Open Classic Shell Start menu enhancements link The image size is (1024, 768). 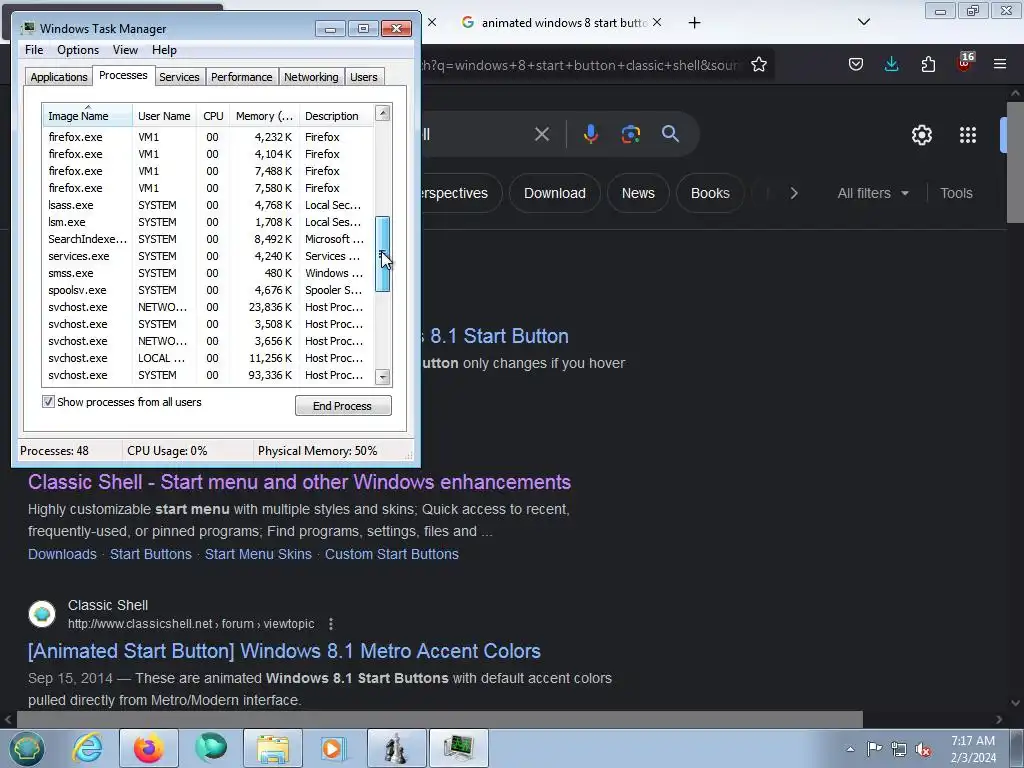[299, 482]
